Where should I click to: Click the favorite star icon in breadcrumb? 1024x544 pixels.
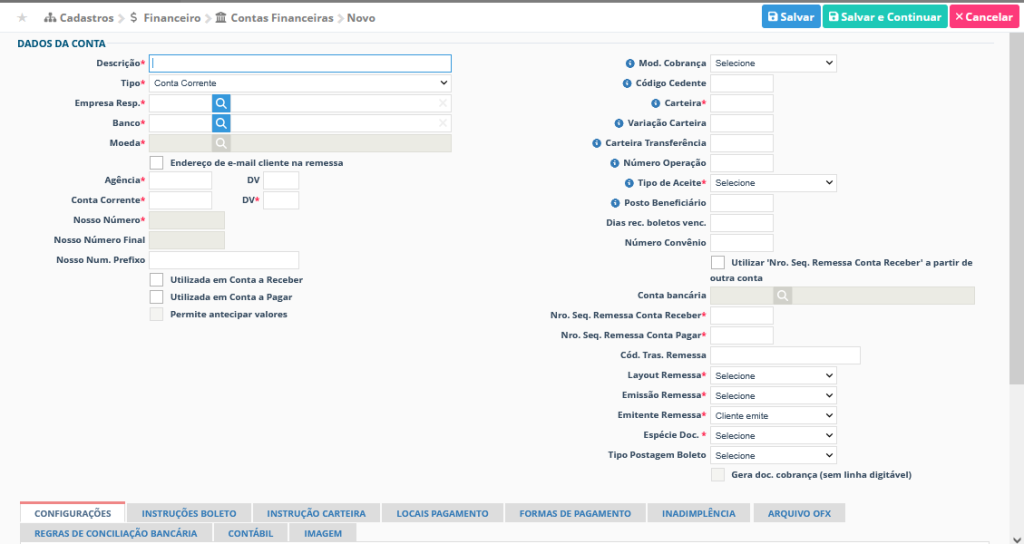coord(22,18)
